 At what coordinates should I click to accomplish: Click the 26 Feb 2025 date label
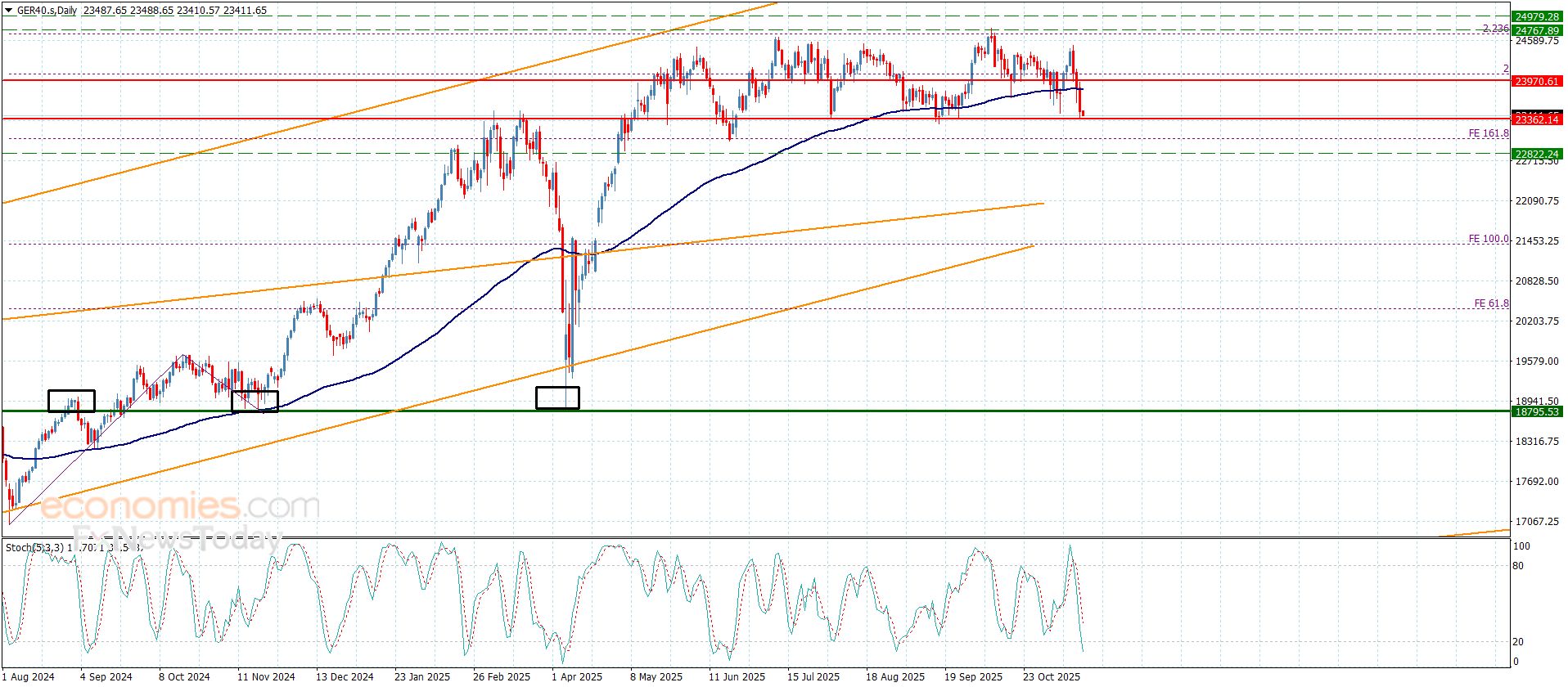[501, 676]
